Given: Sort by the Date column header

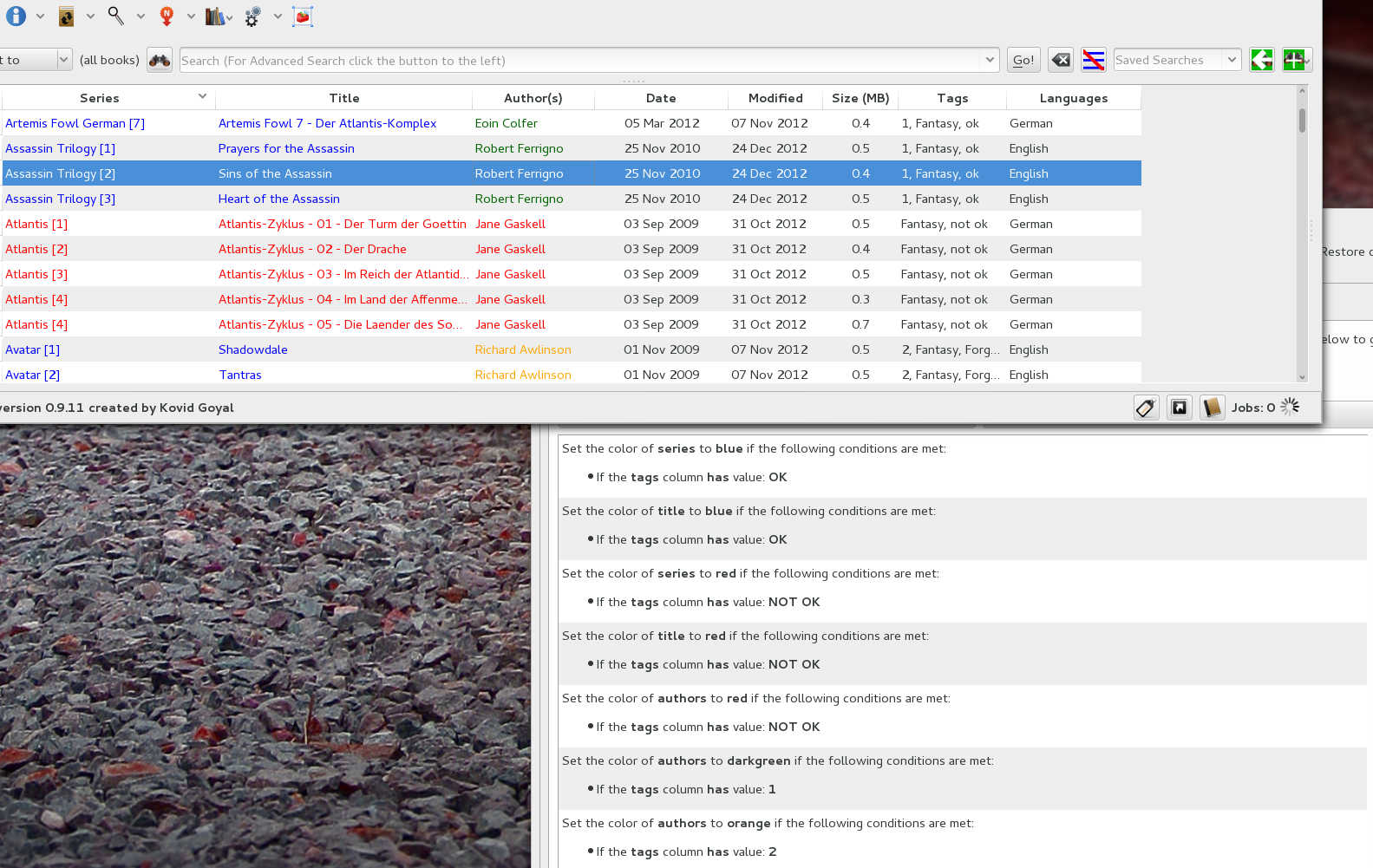Looking at the screenshot, I should pos(661,98).
